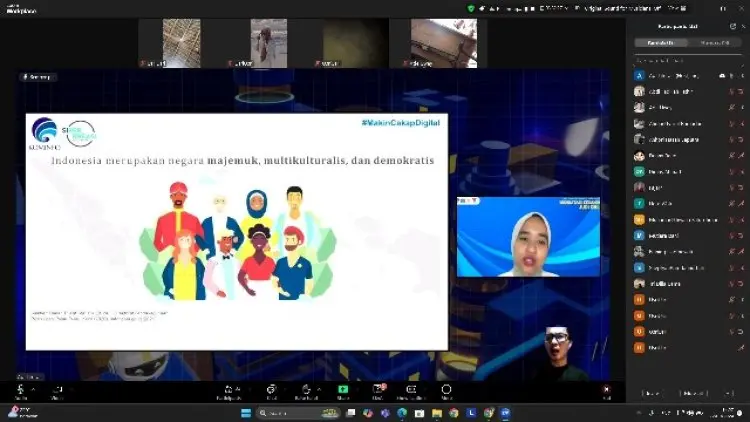Click the circular More icon in Zoom toolbar
Viewport: 750px width, 422px height.
446,391
